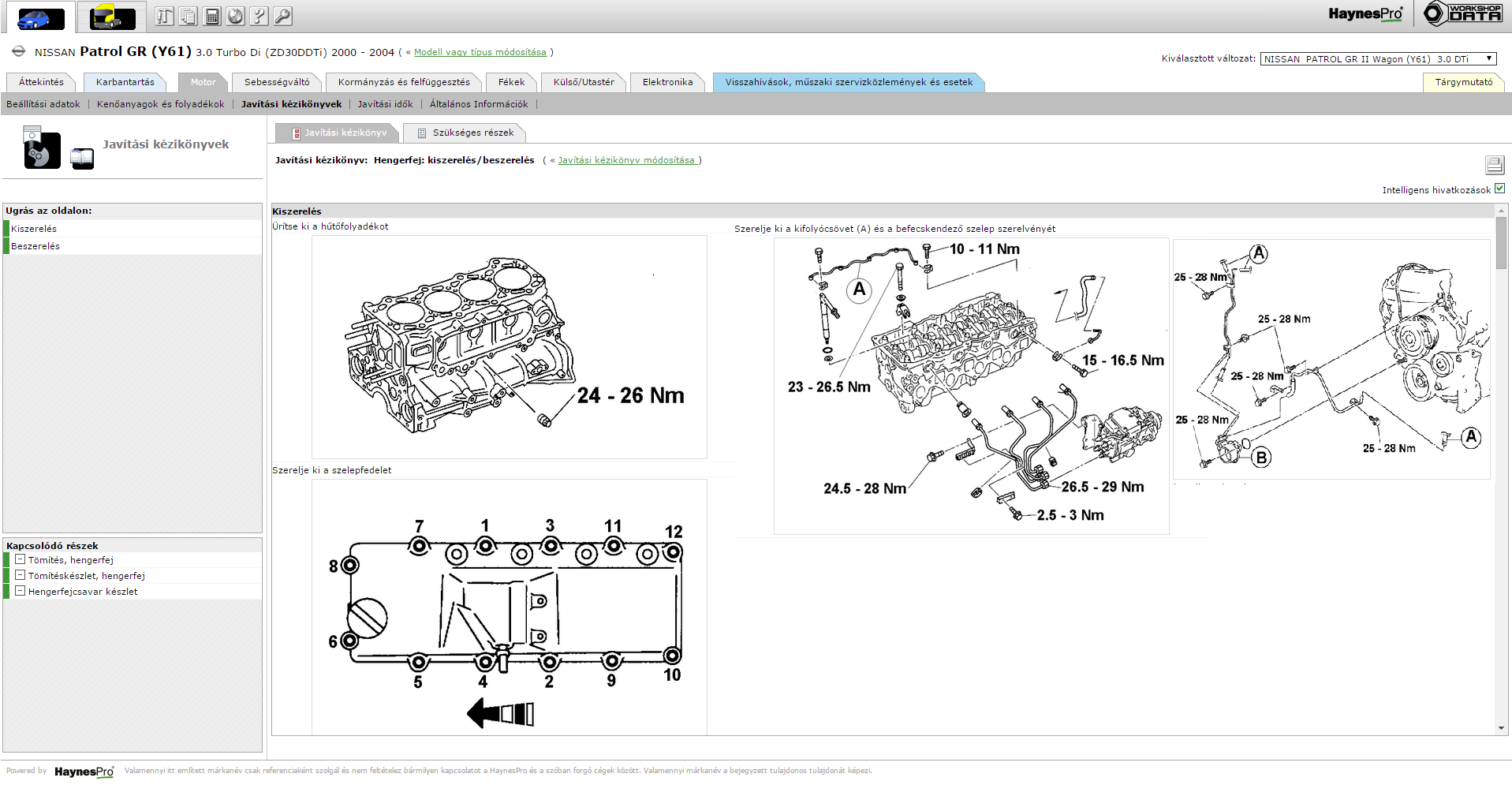The height and width of the screenshot is (796, 1512).
Task: Toggle the Hengerfejcsavar készlet box
Action: tap(21, 591)
